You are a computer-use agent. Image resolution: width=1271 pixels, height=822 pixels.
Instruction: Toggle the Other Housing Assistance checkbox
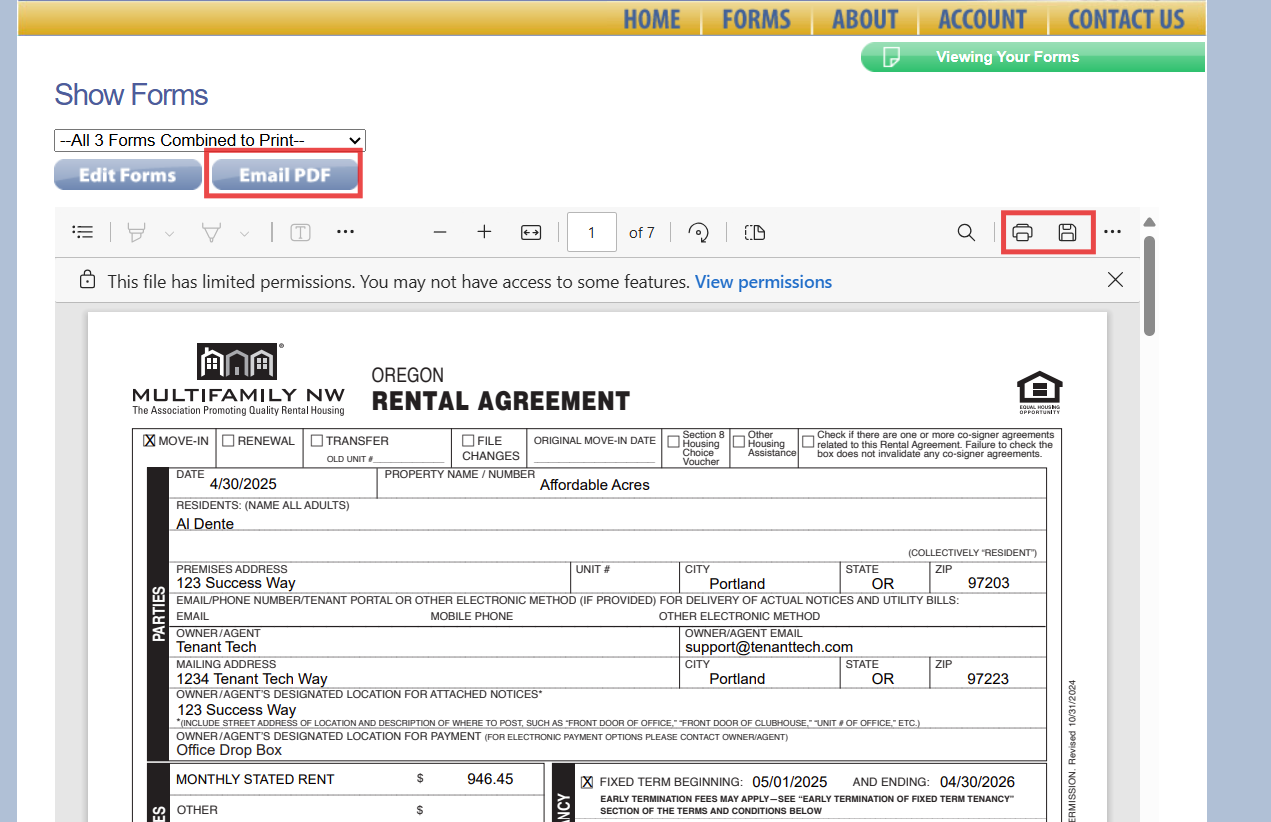click(x=739, y=440)
